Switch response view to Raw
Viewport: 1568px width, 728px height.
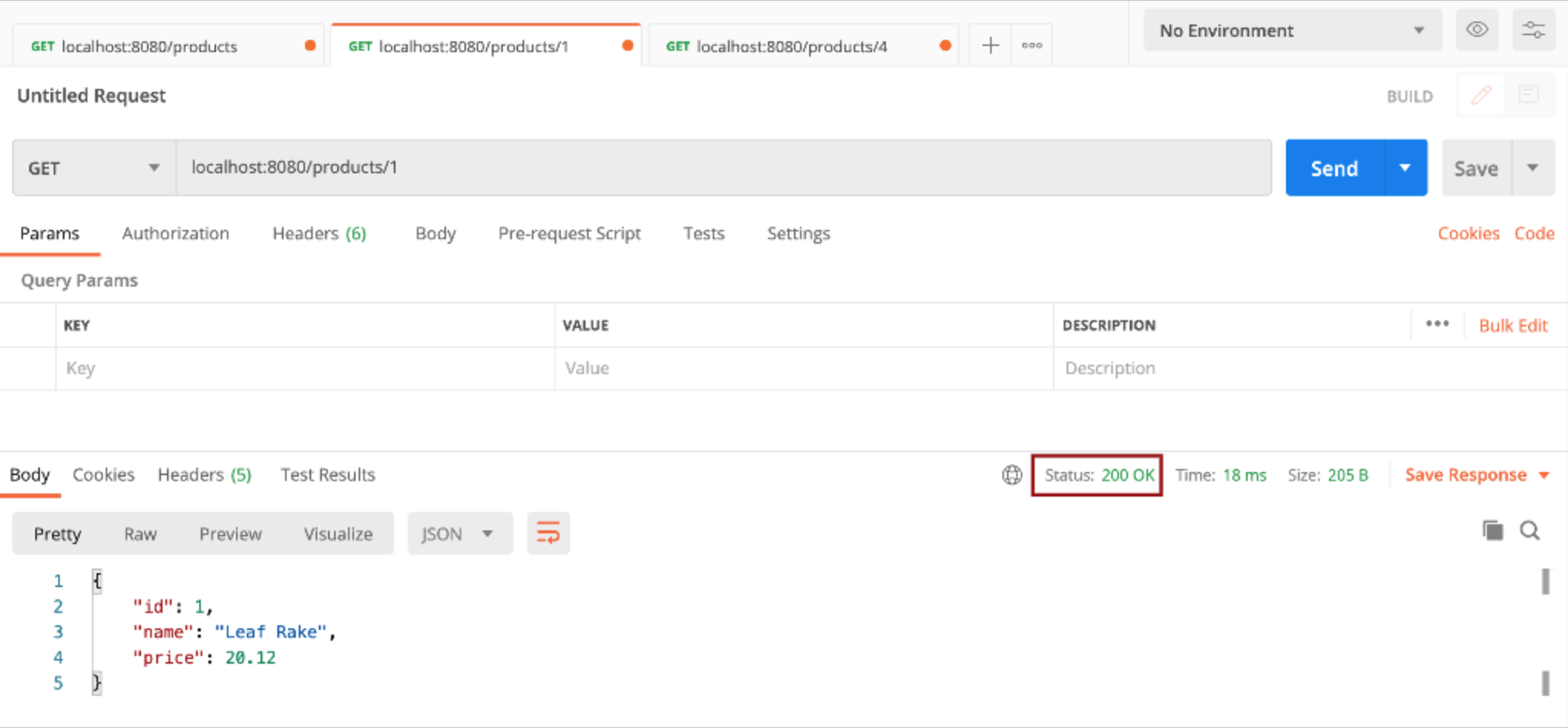tap(140, 534)
